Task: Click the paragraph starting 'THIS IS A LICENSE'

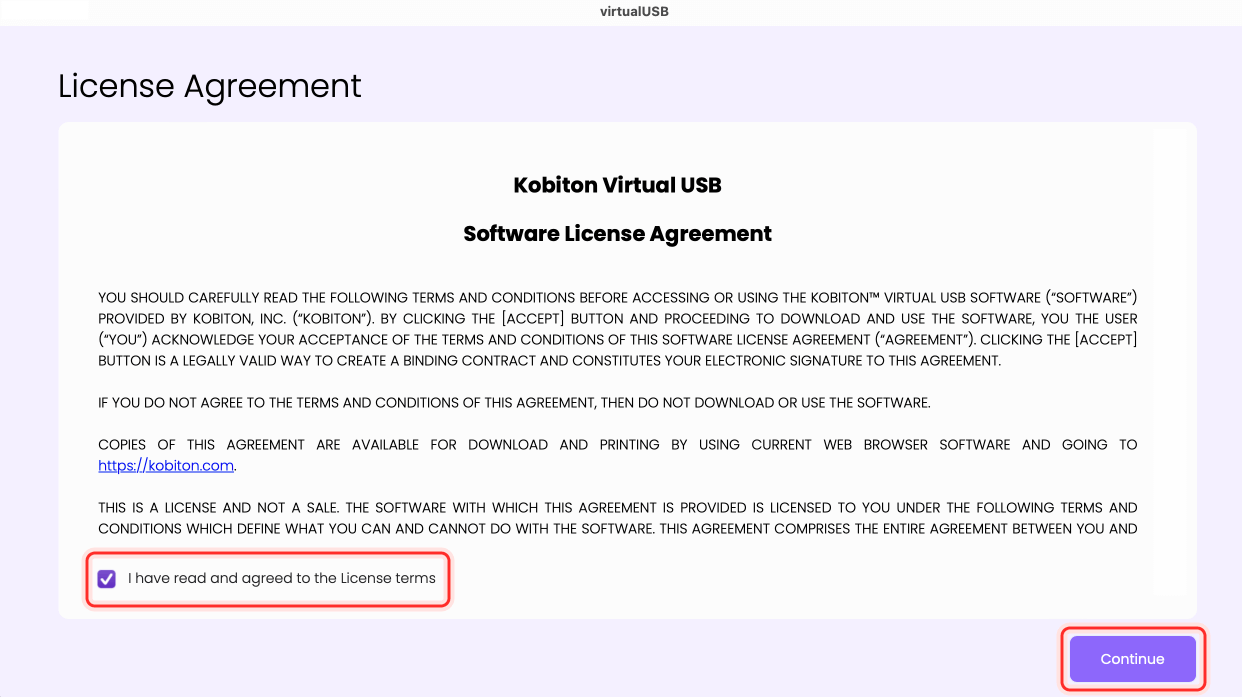Action: (x=617, y=518)
